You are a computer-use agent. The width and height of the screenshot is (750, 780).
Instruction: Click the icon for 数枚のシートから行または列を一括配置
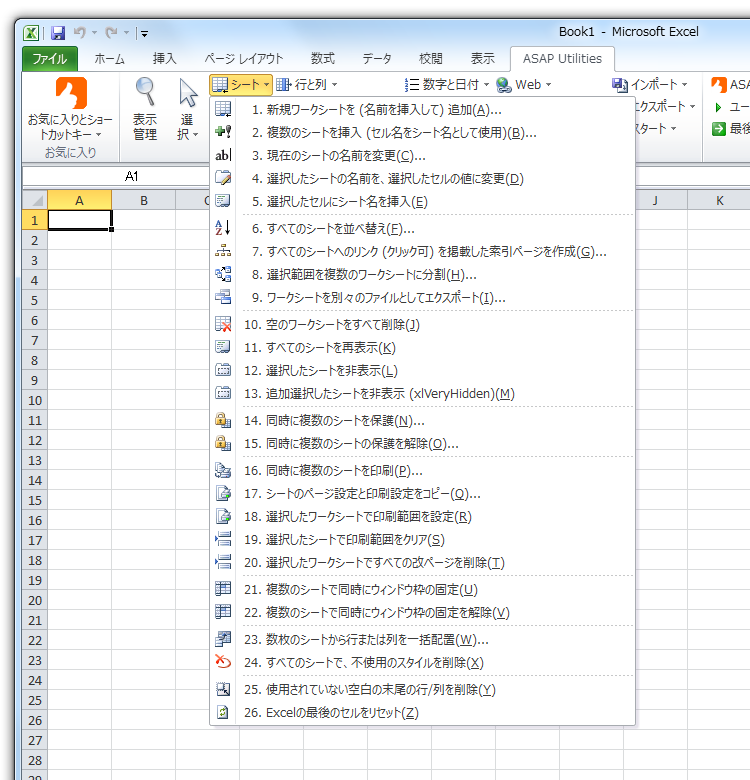(x=223, y=639)
